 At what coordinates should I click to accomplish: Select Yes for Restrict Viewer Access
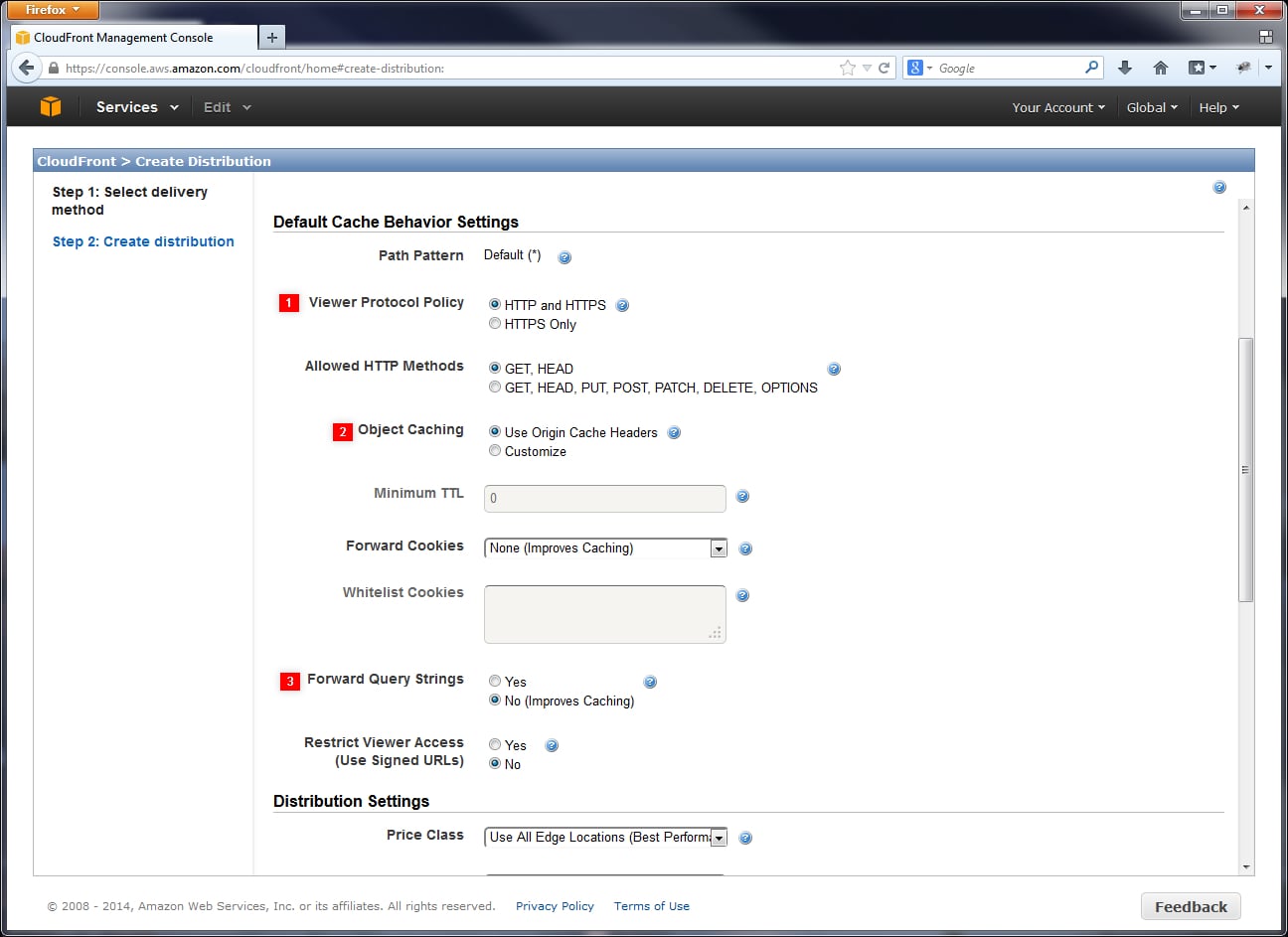tap(495, 744)
